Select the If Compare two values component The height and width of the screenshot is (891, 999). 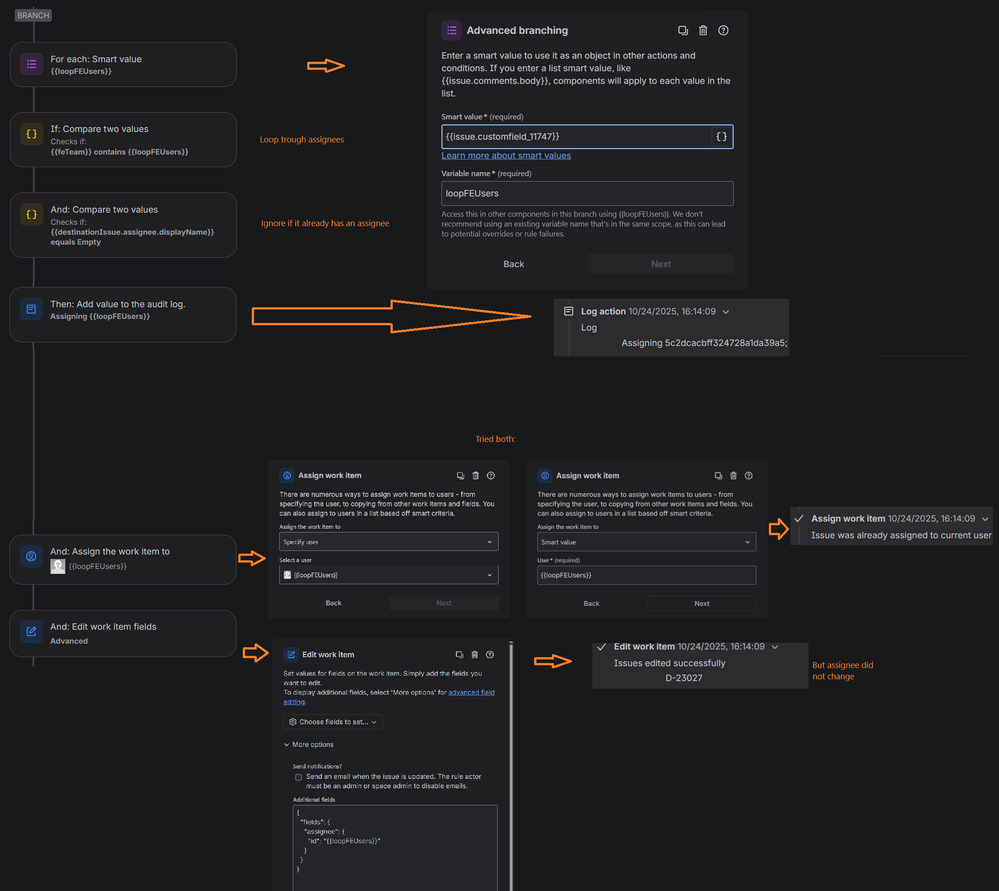(x=123, y=140)
